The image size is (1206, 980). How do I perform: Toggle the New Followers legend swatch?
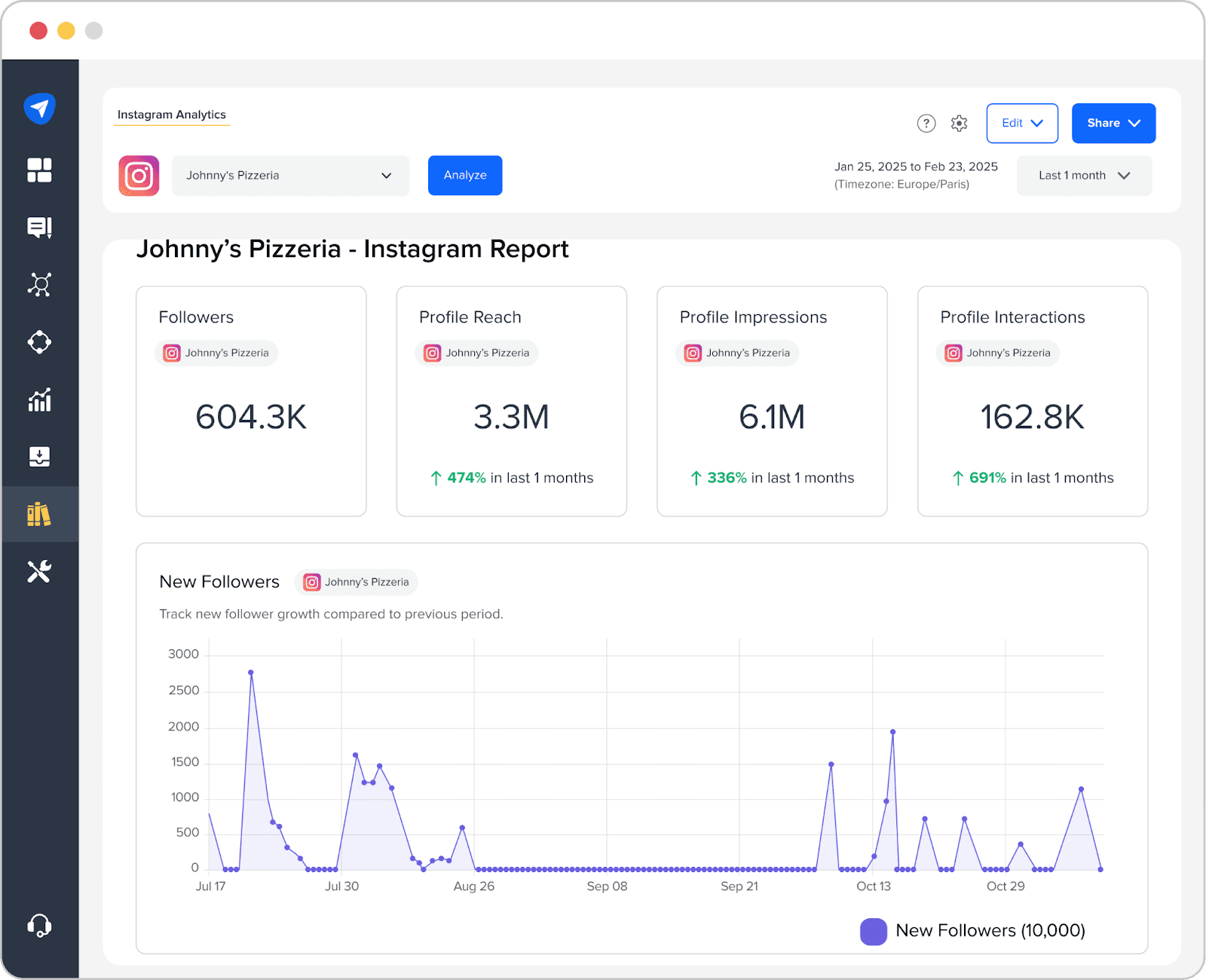[x=873, y=931]
